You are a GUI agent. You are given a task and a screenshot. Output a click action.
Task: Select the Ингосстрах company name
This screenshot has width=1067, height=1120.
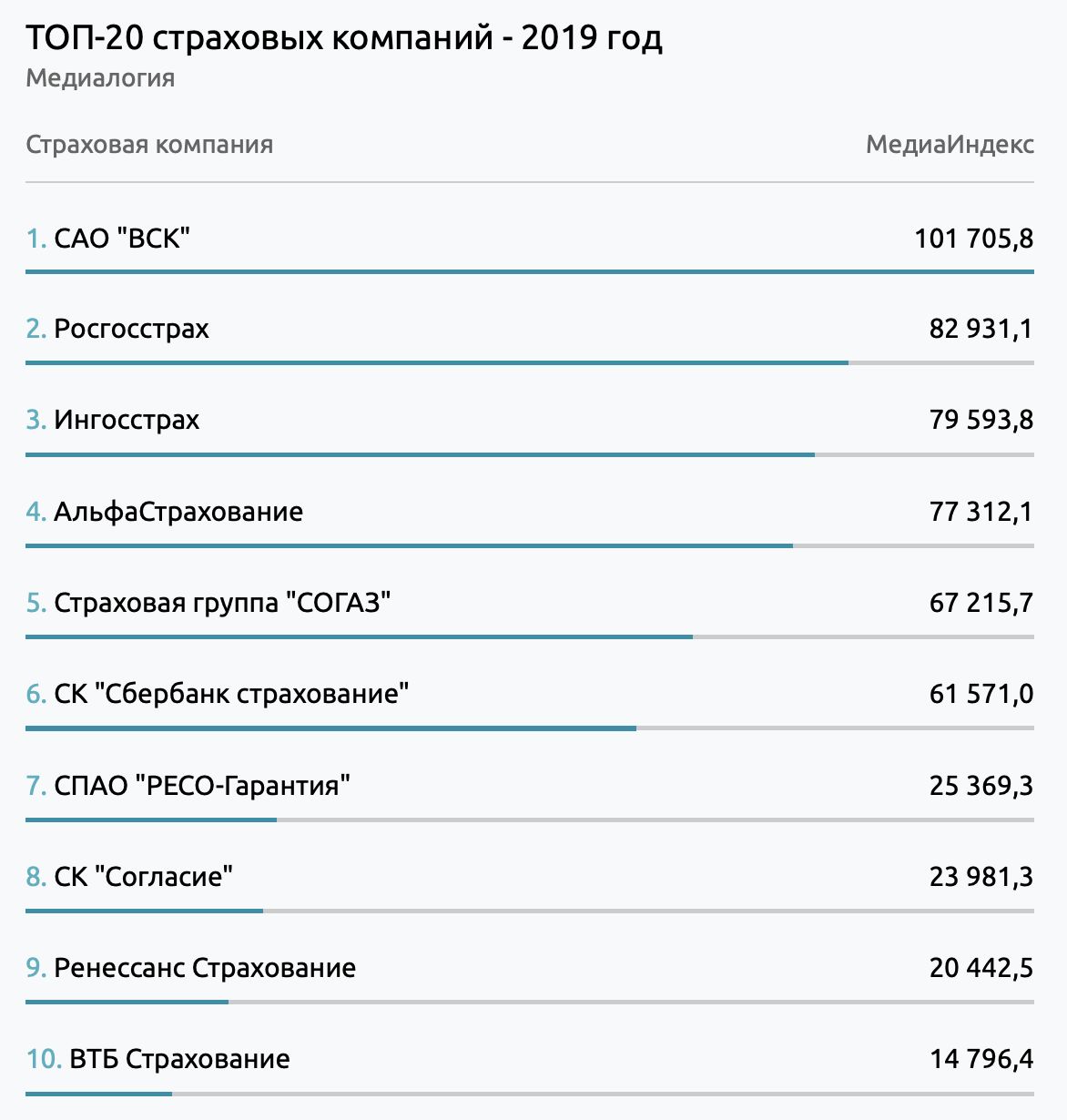(127, 420)
